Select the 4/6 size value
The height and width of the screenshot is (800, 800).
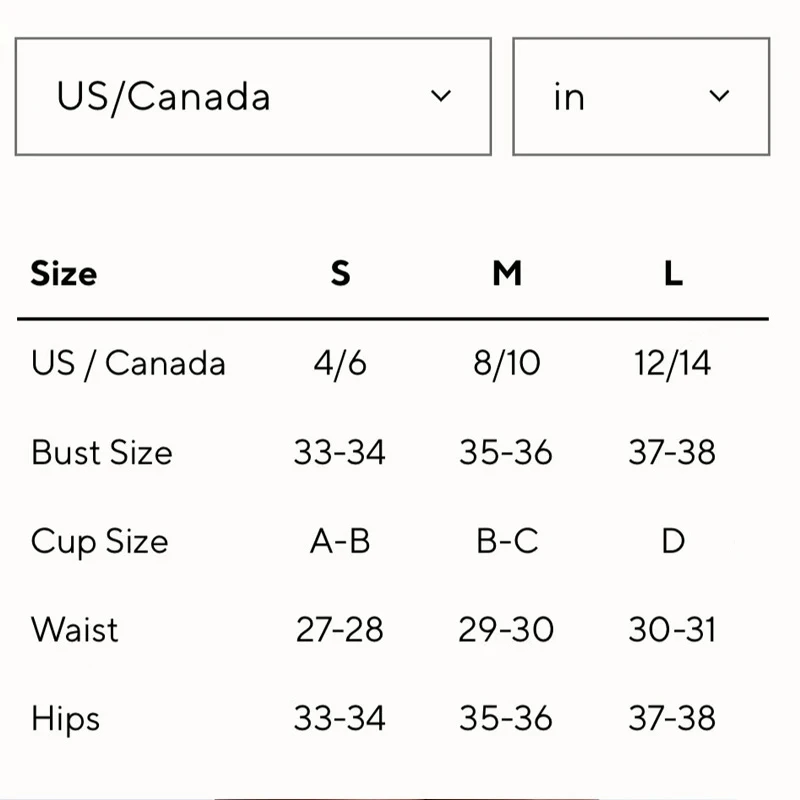(x=341, y=363)
